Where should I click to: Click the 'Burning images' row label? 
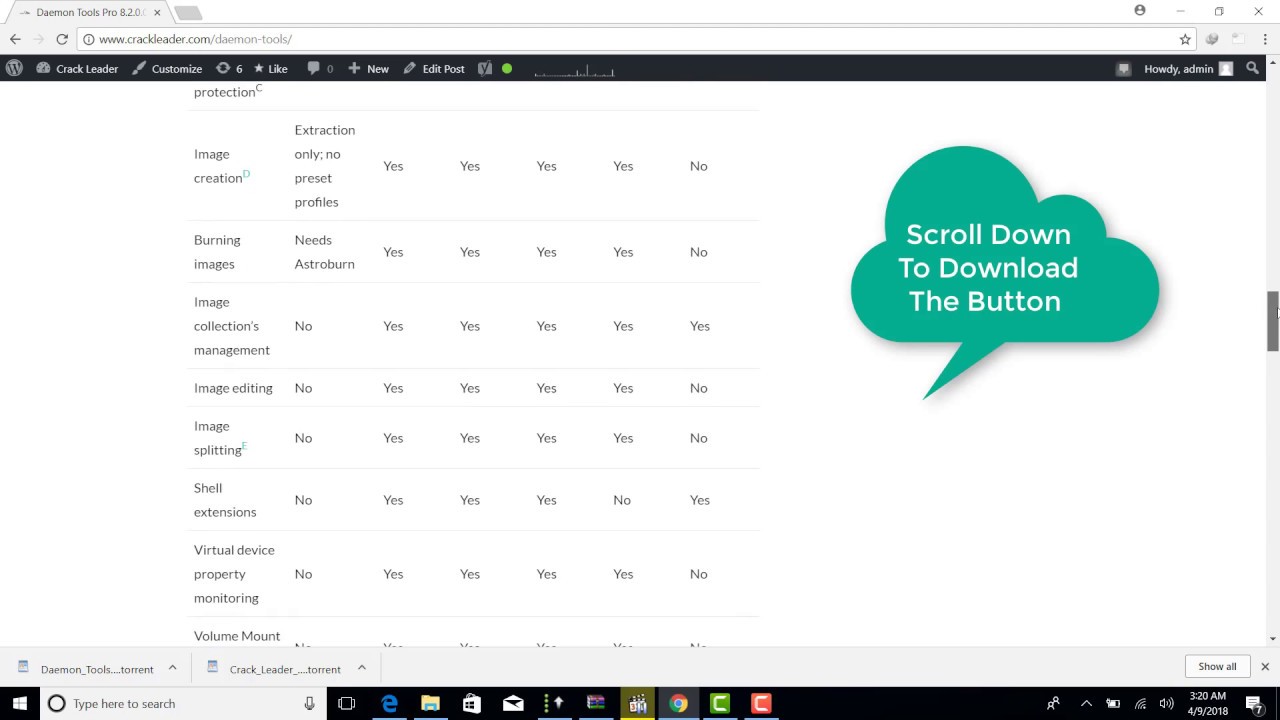point(217,252)
